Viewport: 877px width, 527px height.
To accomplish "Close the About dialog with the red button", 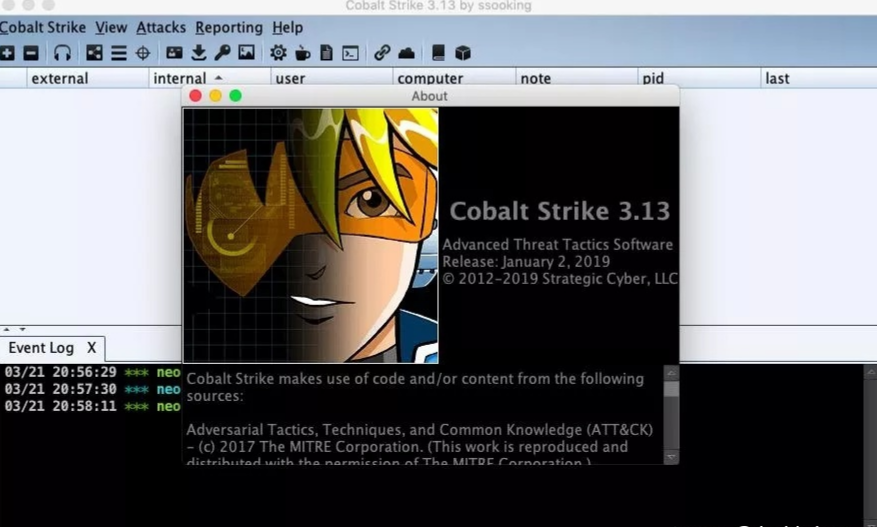I will 196,96.
